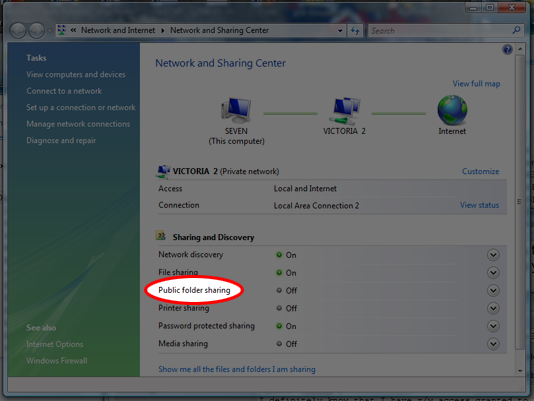Click Public folder sharing Off status indicator
Image resolution: width=534 pixels, height=401 pixels.
[x=279, y=290]
